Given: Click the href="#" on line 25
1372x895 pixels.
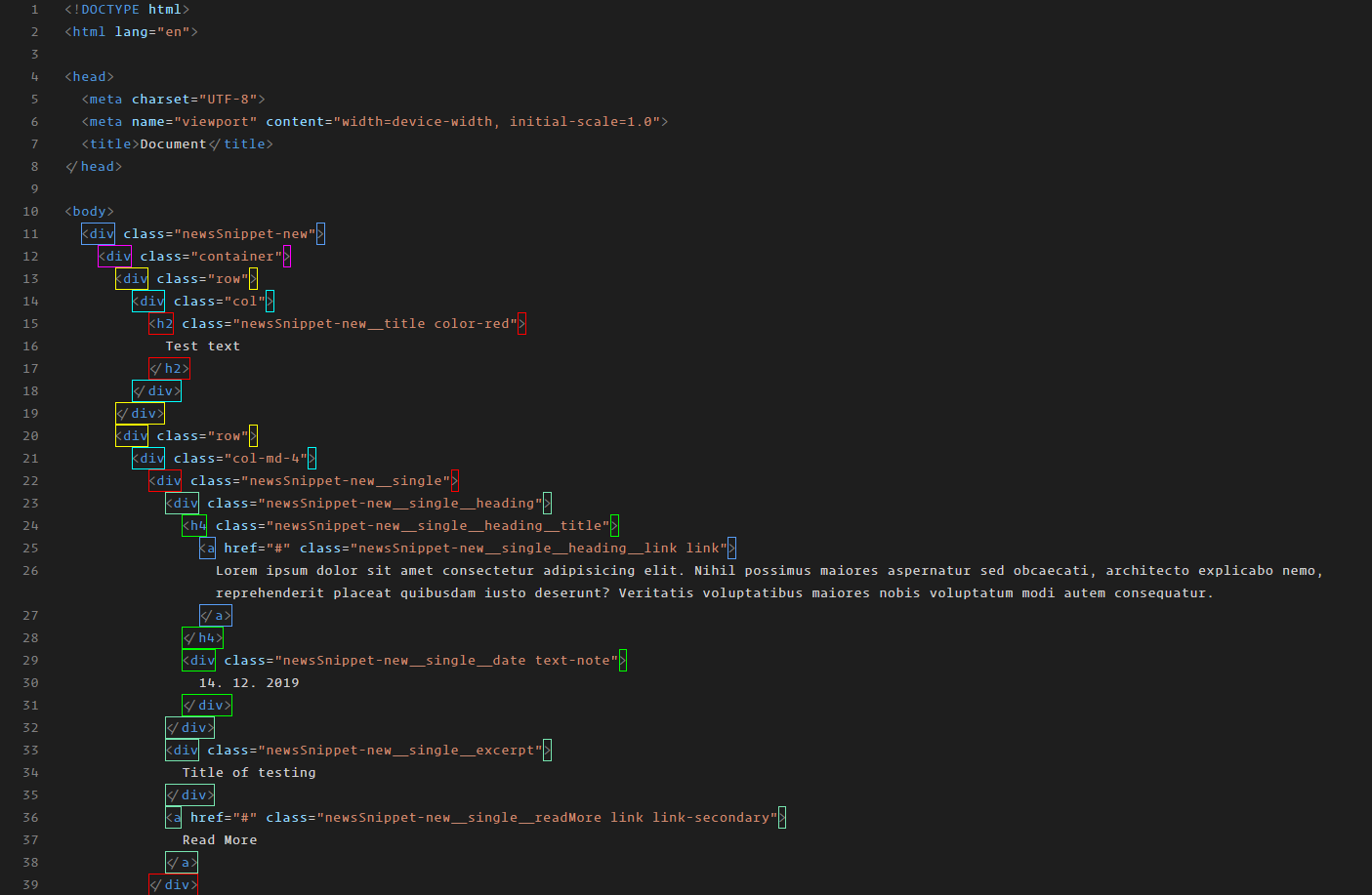Looking at the screenshot, I should coord(257,549).
